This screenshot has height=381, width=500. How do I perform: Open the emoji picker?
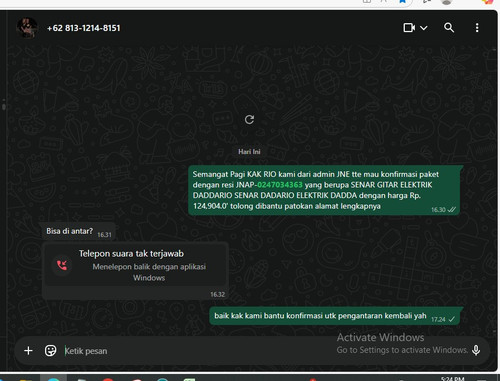[x=50, y=351]
